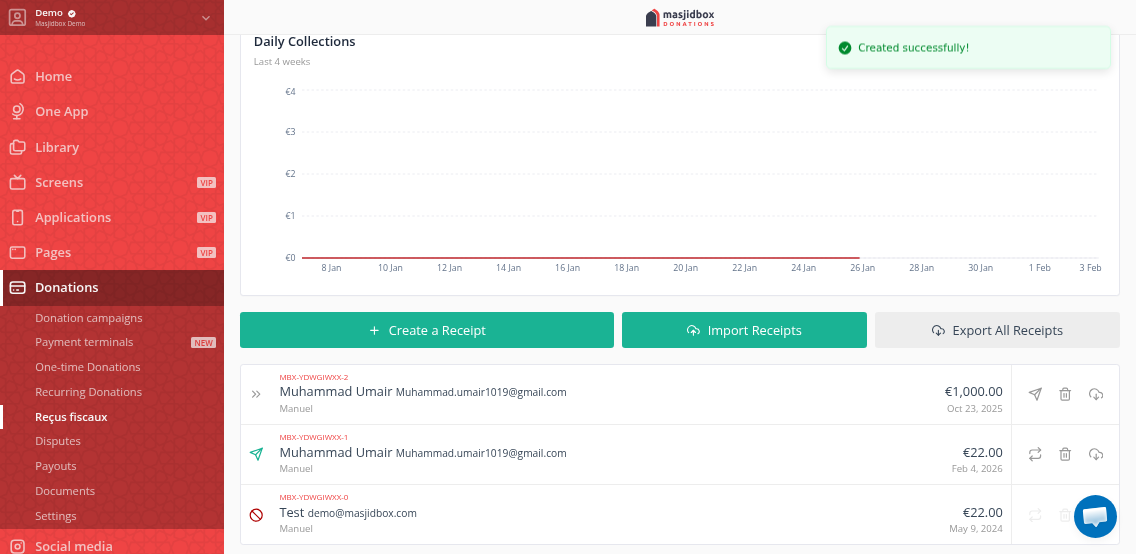Collapse the Donations menu section
This screenshot has height=554, width=1136.
pos(112,288)
